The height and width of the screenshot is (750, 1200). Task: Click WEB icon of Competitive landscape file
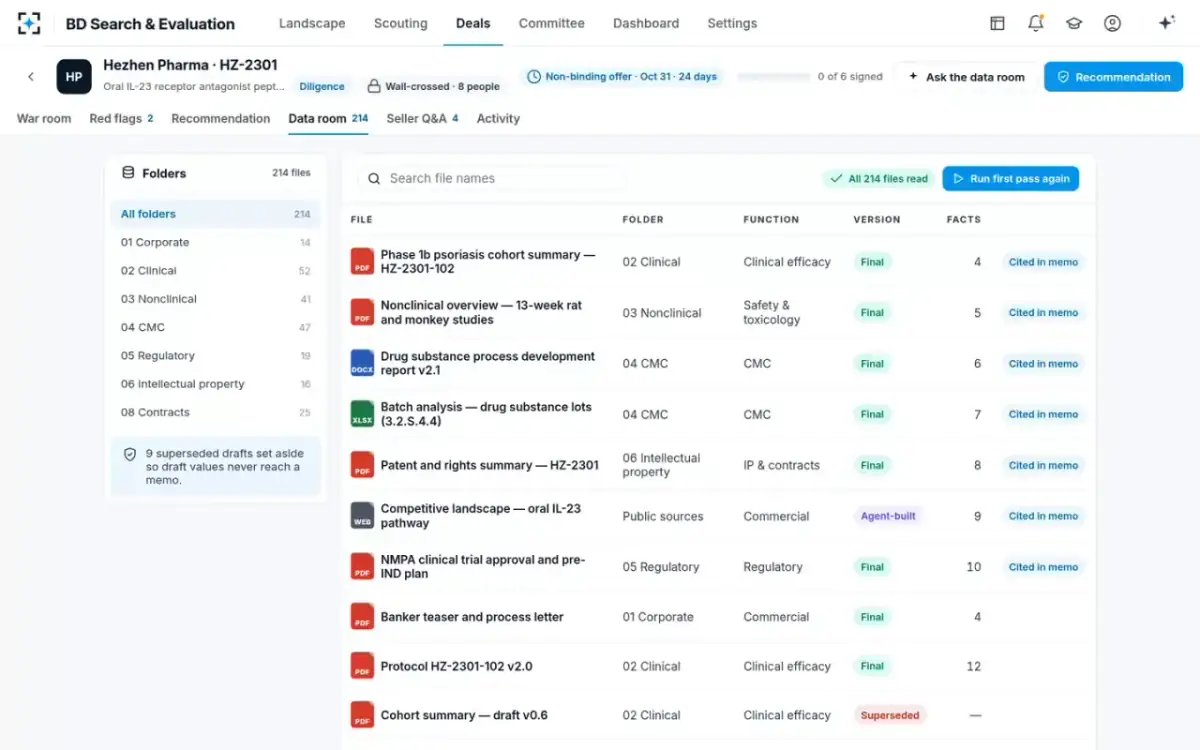click(x=362, y=516)
